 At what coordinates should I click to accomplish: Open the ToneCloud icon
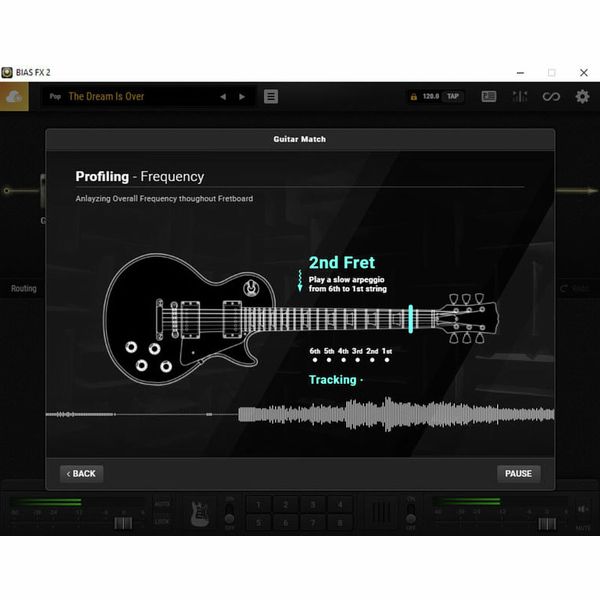pyautogui.click(x=14, y=96)
